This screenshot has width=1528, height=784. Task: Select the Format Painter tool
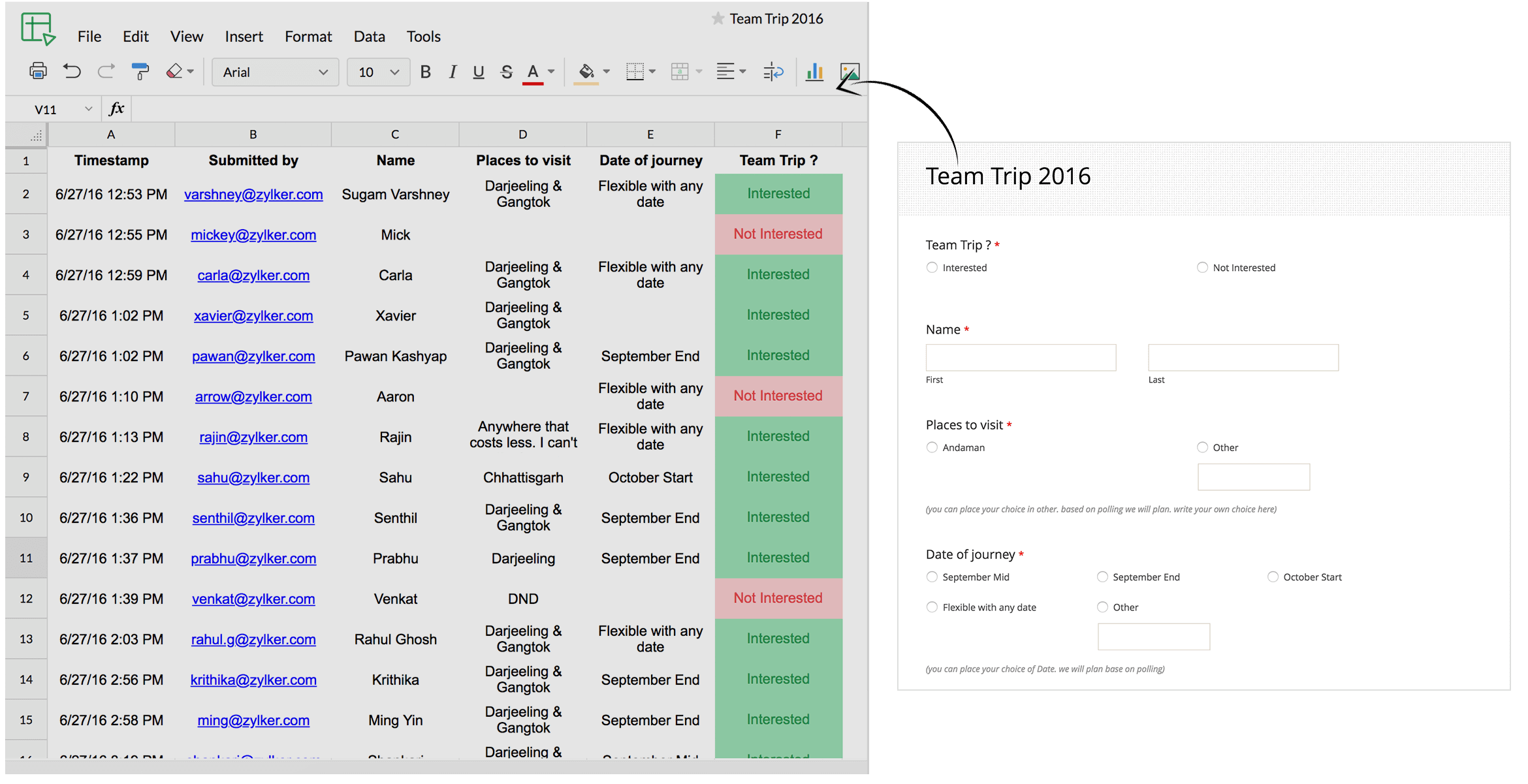(140, 72)
